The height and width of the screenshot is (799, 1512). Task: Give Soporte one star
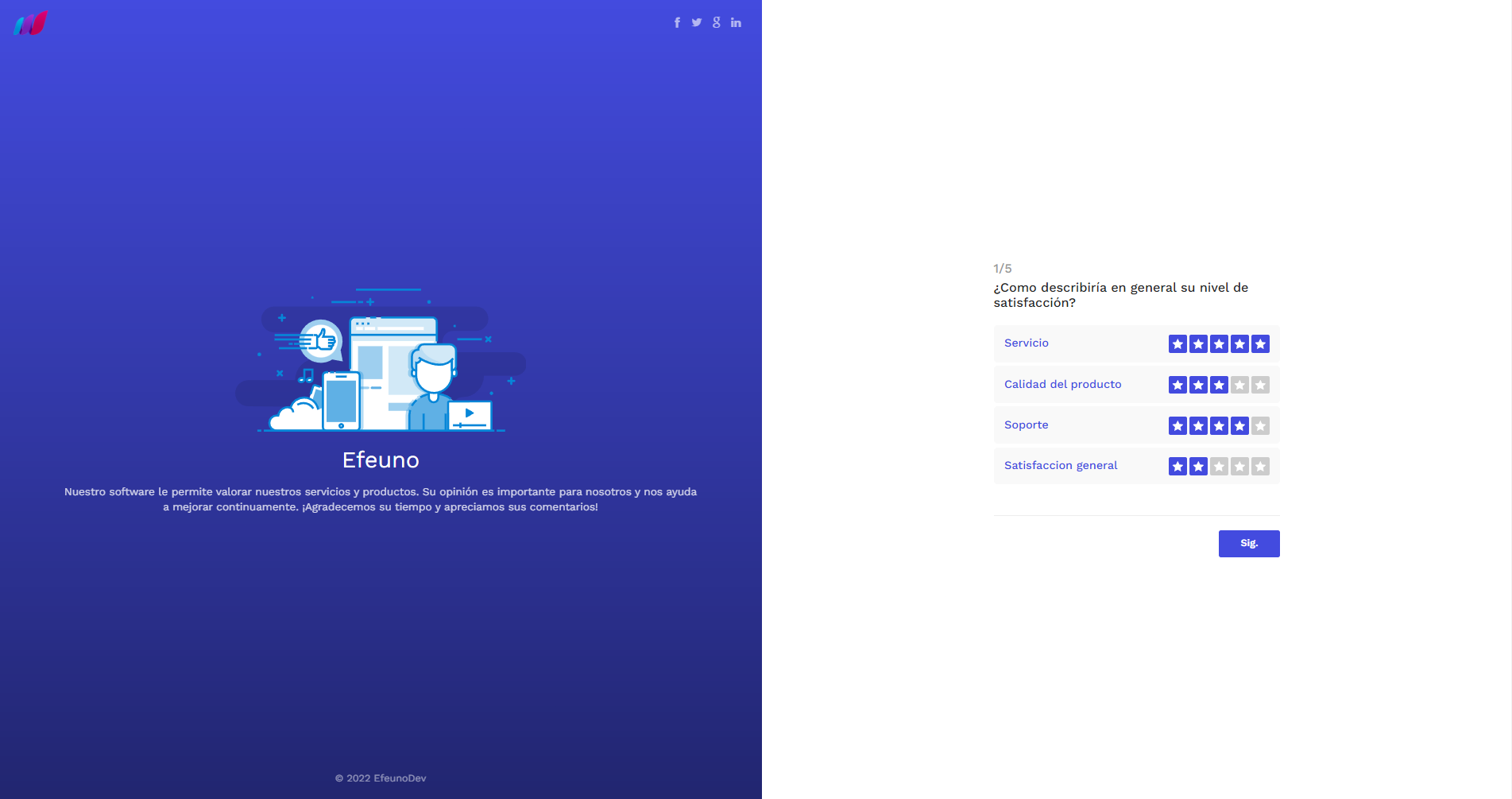1178,426
